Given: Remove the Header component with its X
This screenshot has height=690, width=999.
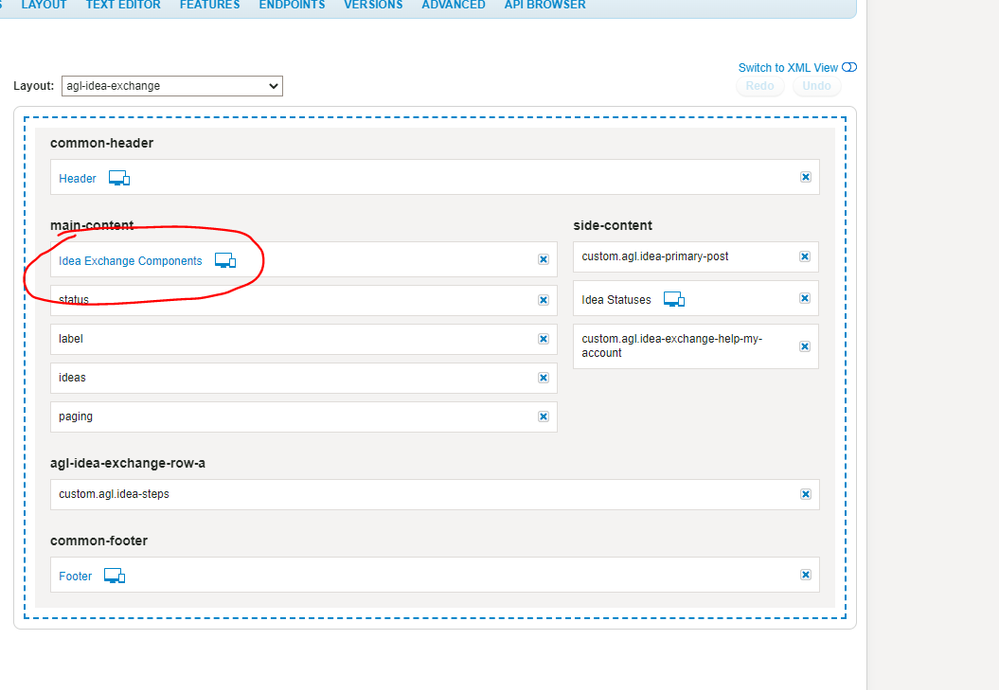Looking at the screenshot, I should pos(805,177).
